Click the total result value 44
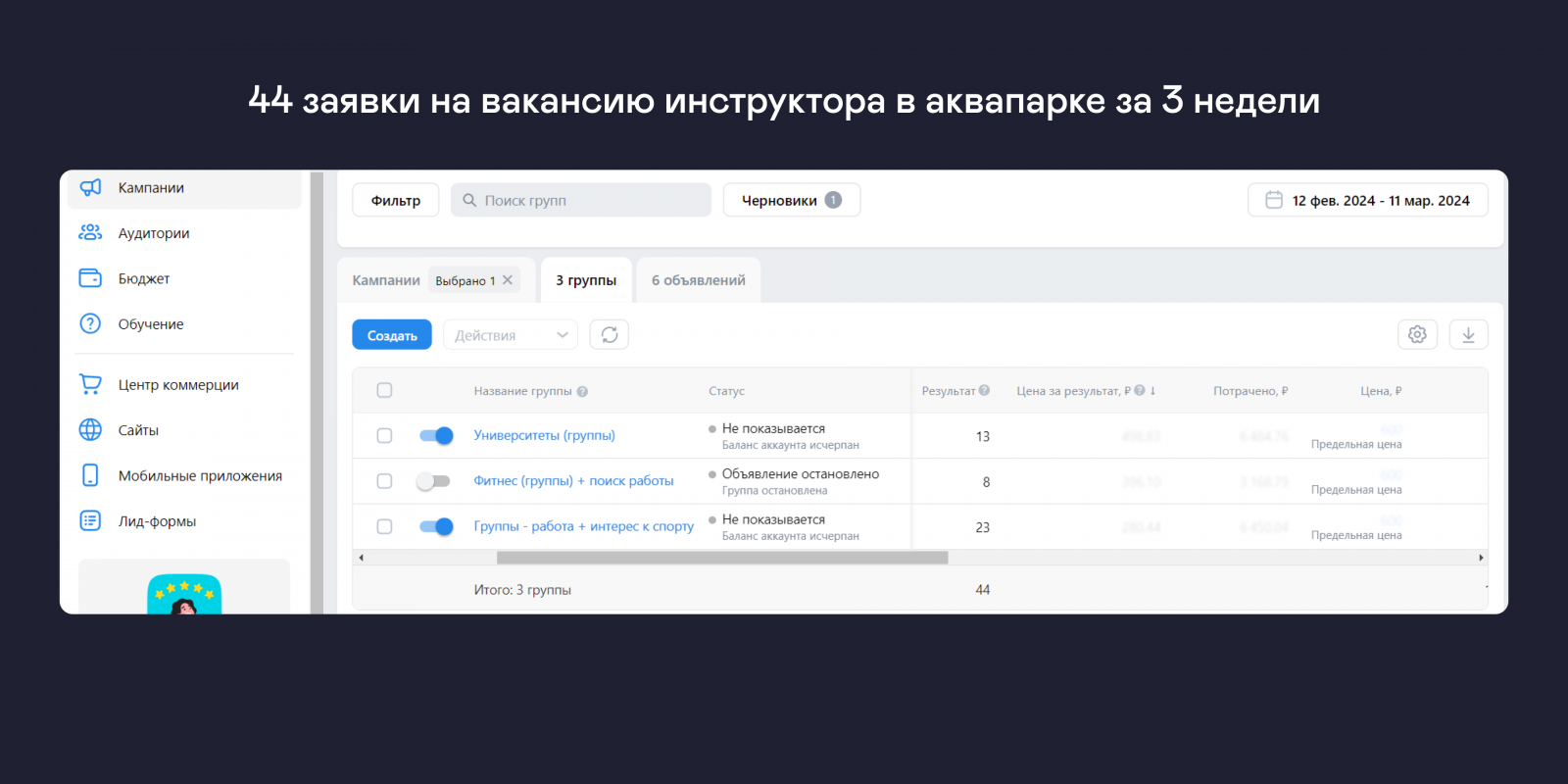 (983, 590)
